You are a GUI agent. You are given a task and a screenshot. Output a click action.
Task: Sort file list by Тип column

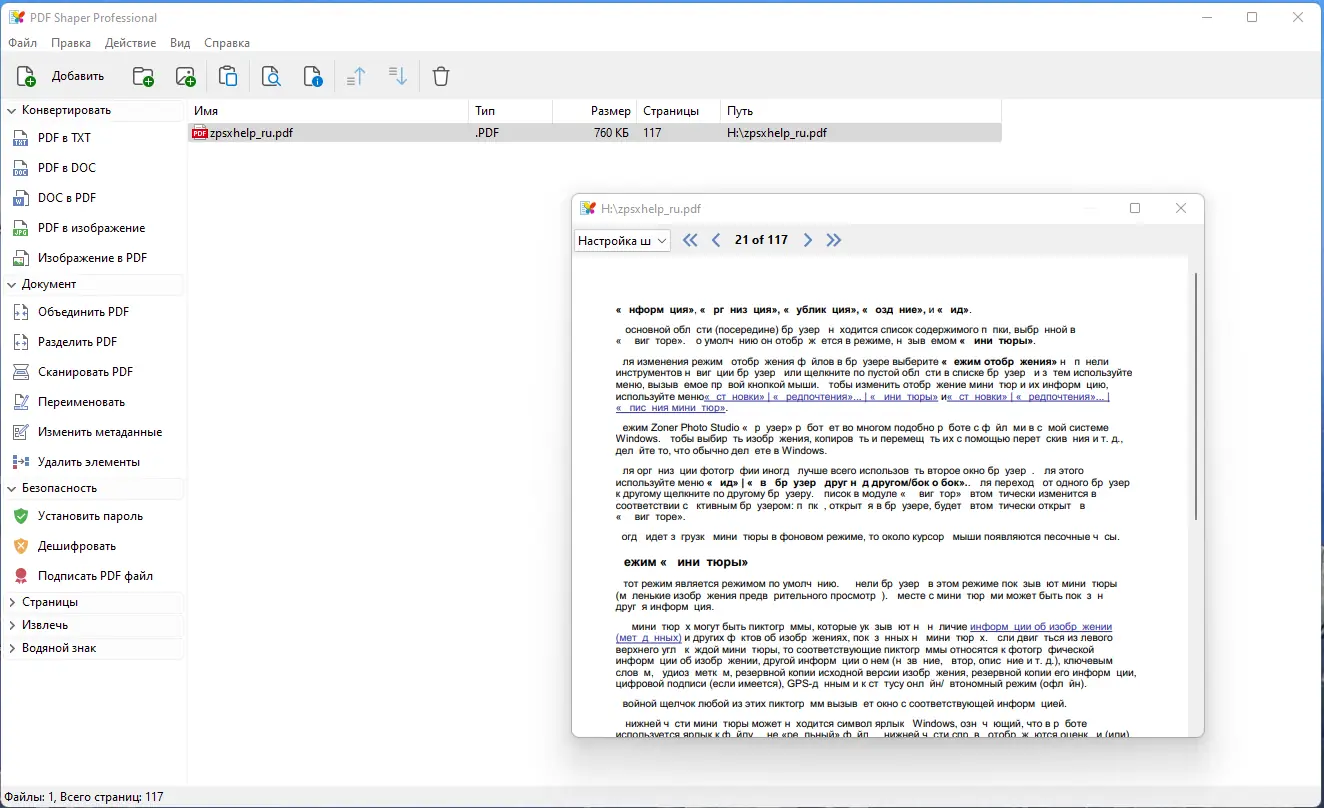pyautogui.click(x=510, y=111)
